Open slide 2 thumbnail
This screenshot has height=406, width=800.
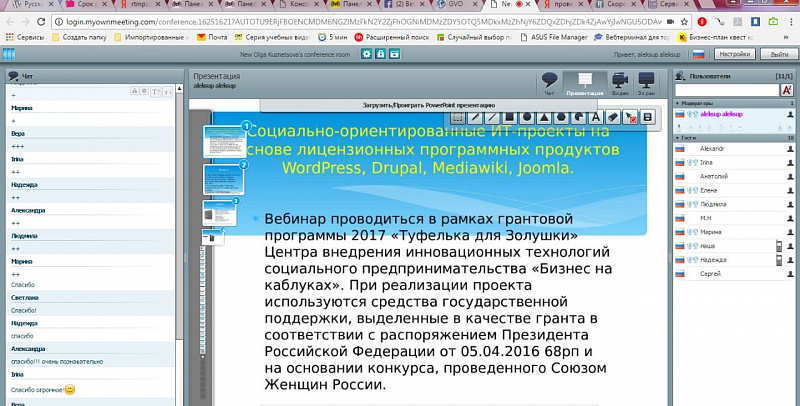pyautogui.click(x=223, y=179)
